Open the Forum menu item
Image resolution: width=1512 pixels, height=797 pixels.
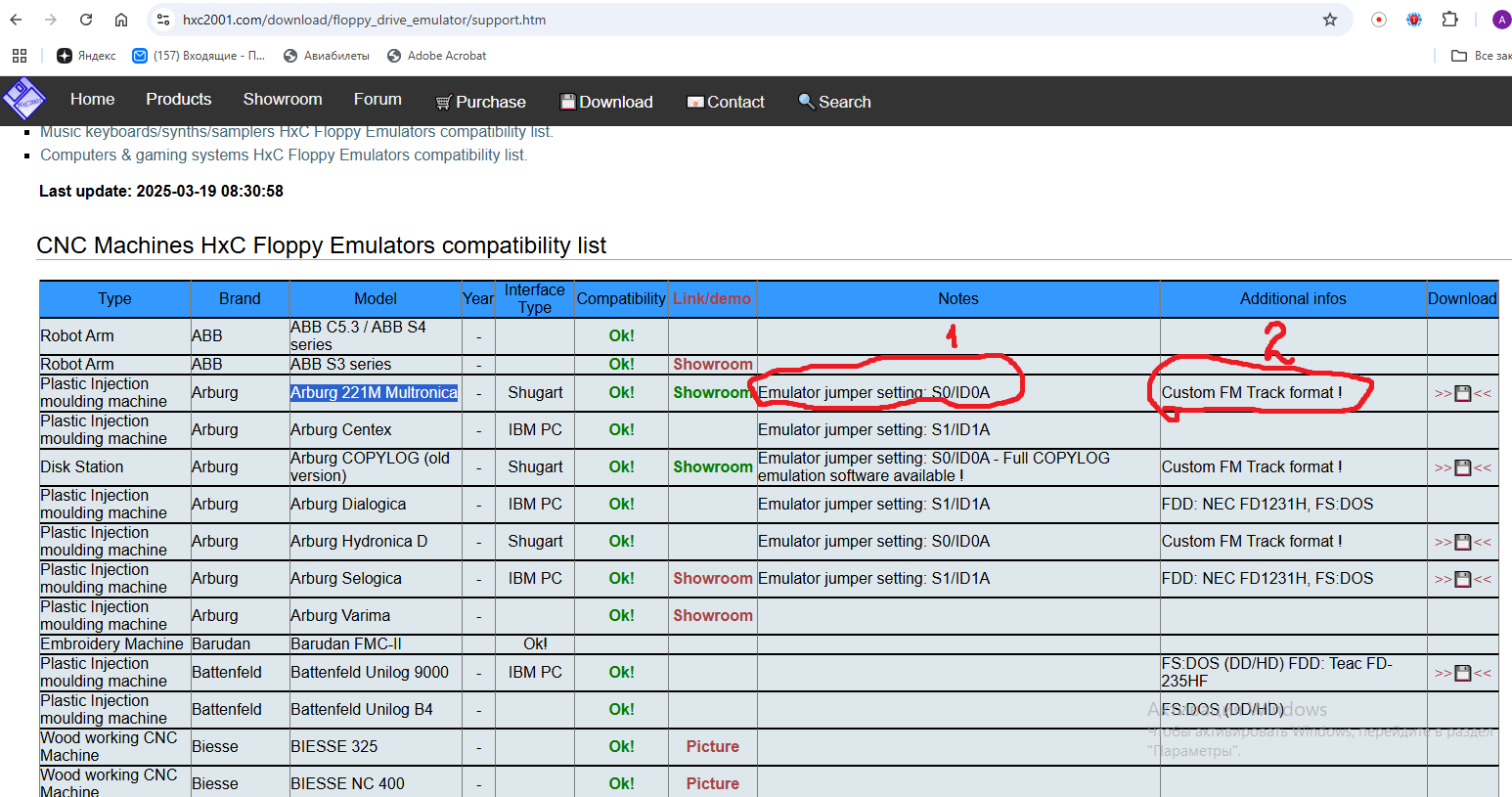tap(378, 99)
